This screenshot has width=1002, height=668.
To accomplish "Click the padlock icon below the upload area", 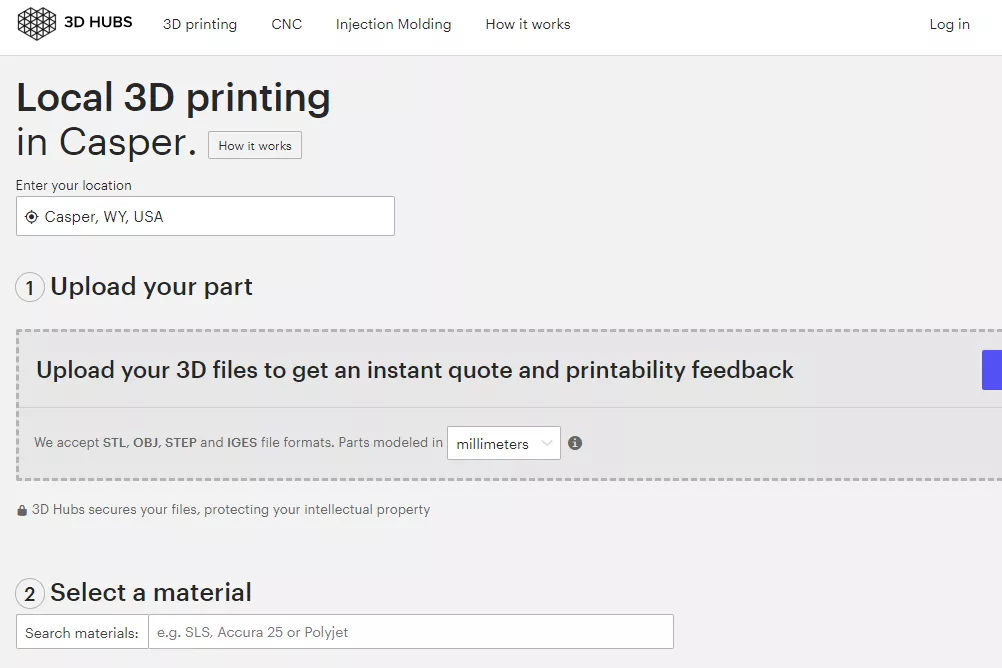I will 22,510.
